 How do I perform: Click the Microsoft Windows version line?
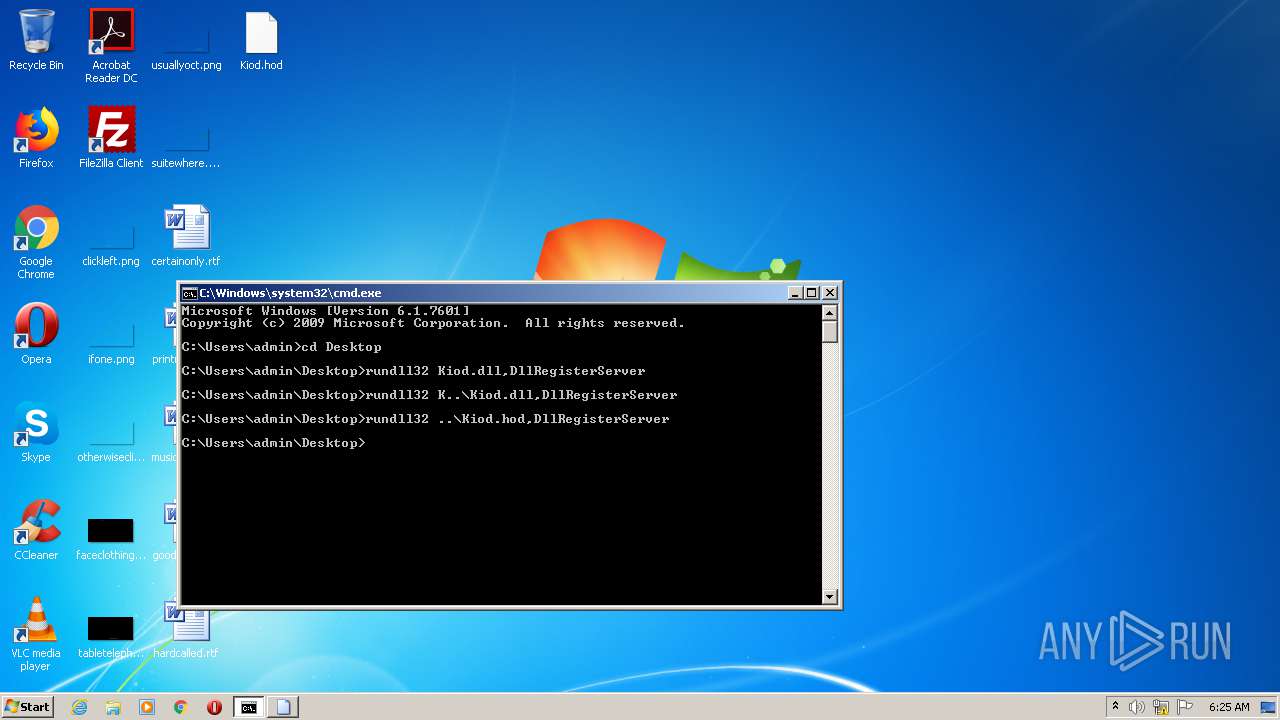(x=326, y=311)
